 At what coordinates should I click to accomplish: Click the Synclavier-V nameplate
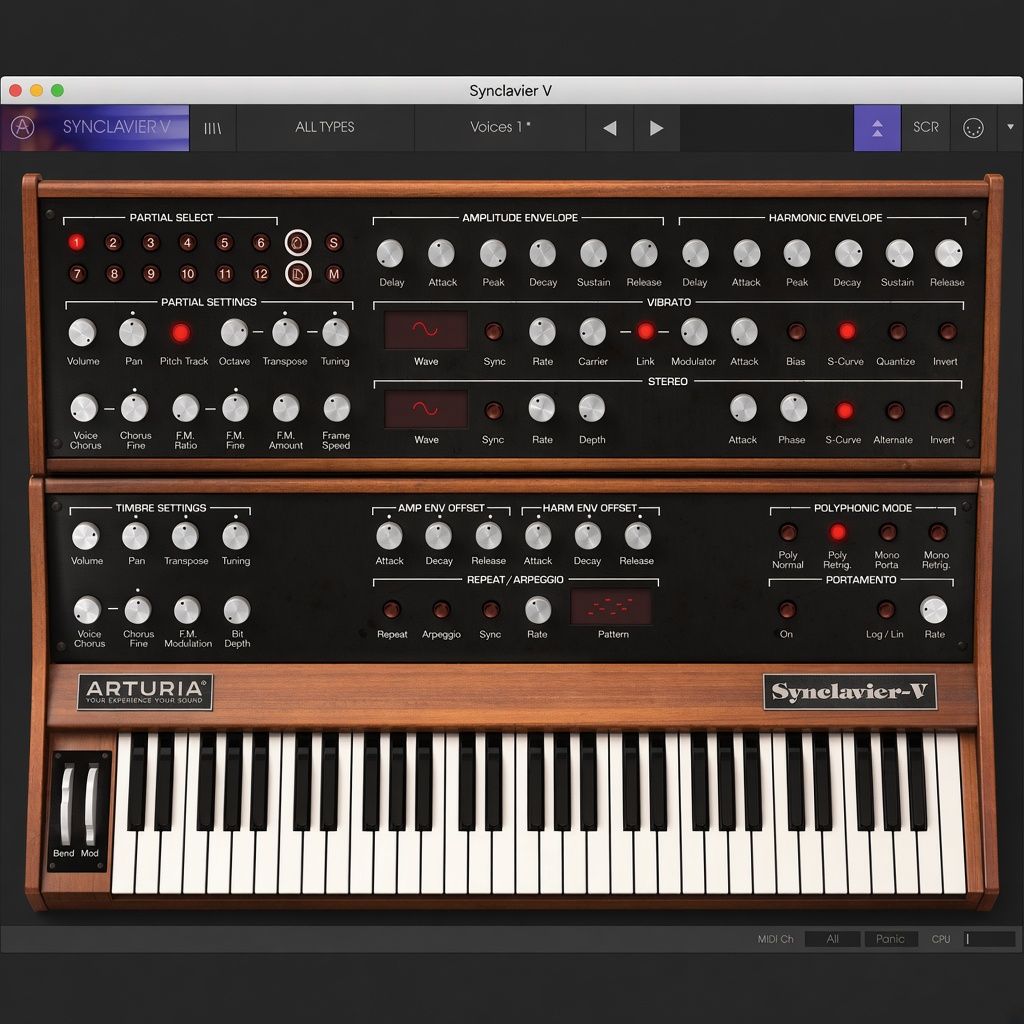click(850, 692)
